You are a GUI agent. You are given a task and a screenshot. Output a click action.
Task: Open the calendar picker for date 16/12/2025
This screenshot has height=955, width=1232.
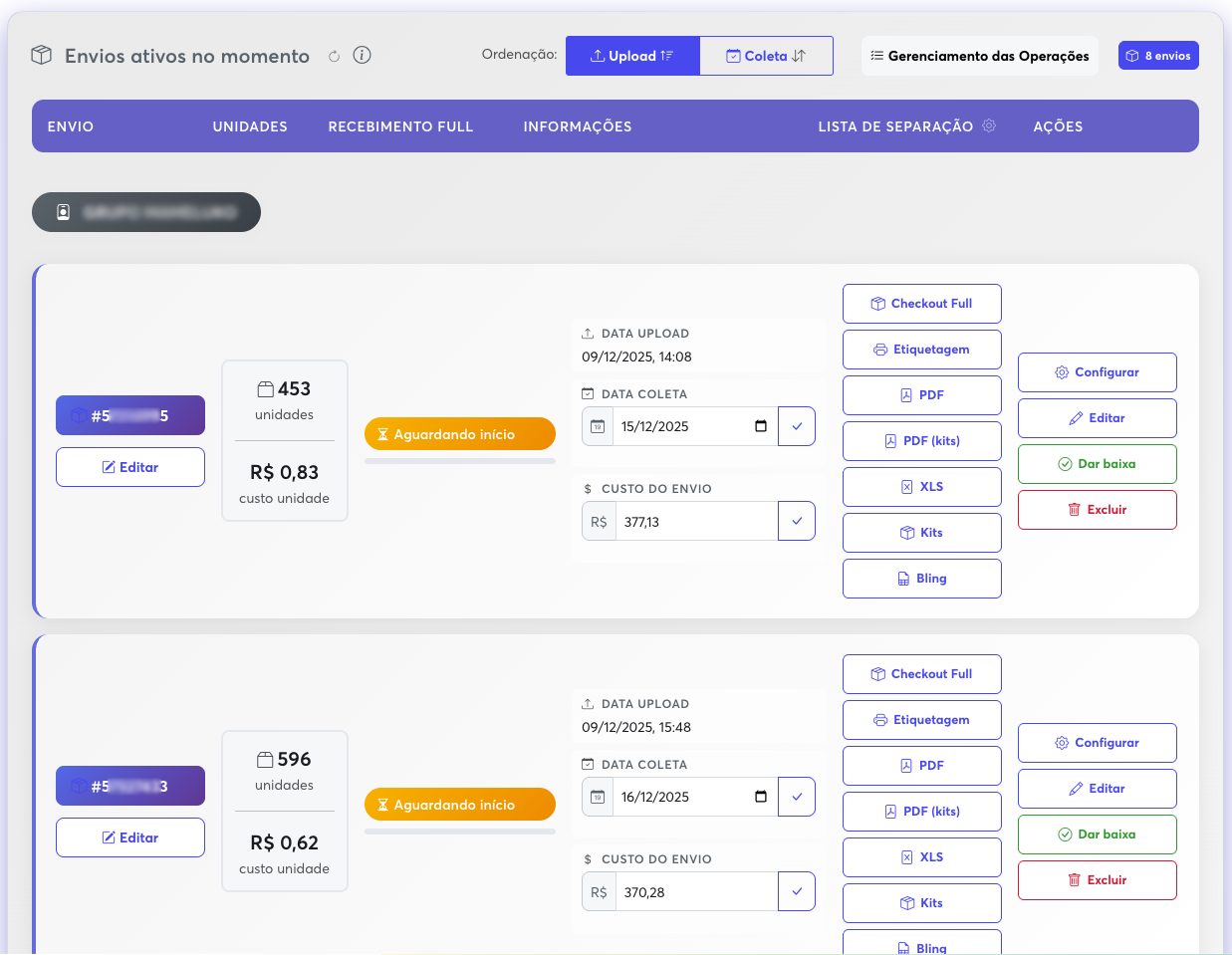pos(761,796)
